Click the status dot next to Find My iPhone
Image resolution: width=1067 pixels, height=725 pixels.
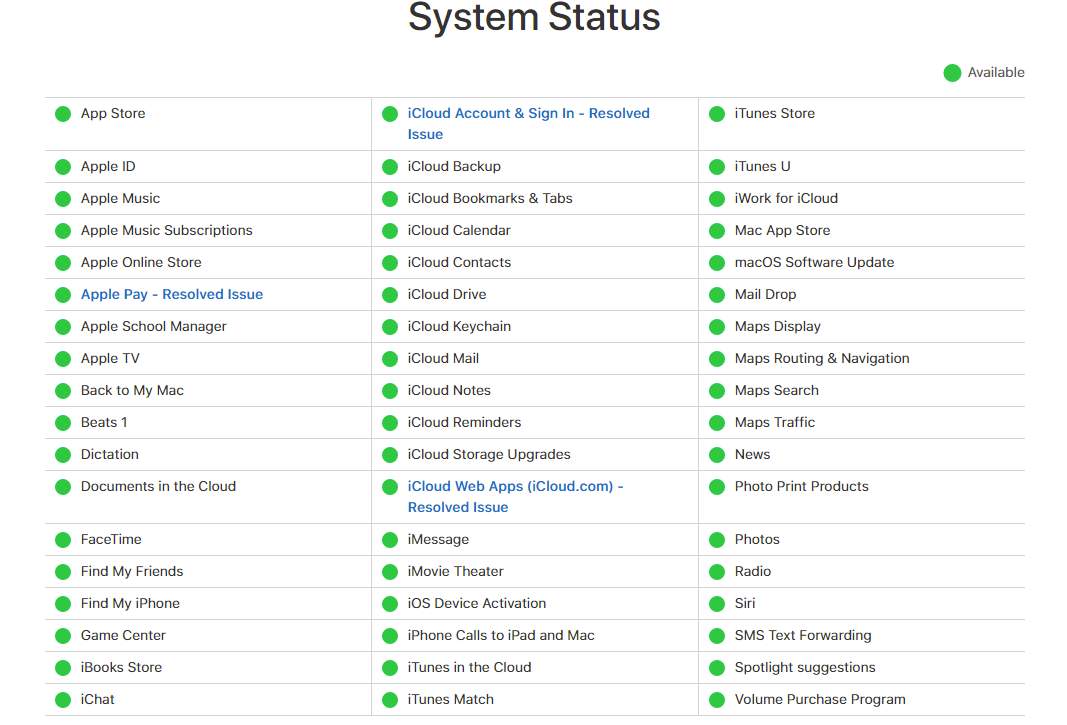[63, 604]
